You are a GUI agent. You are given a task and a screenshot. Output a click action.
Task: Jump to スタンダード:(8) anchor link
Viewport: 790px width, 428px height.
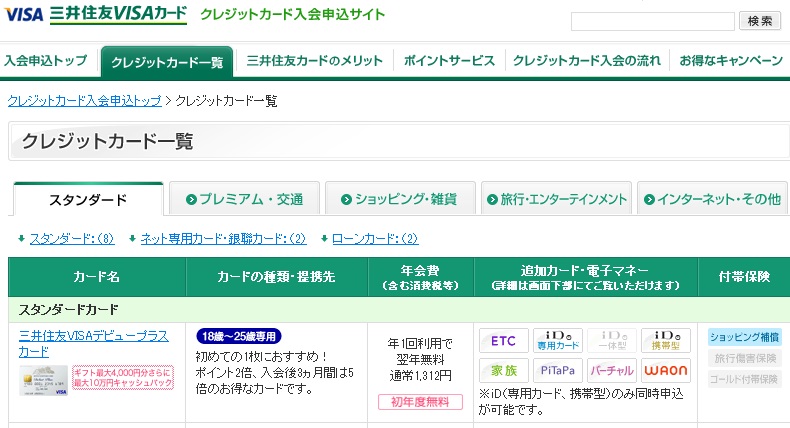coord(72,238)
